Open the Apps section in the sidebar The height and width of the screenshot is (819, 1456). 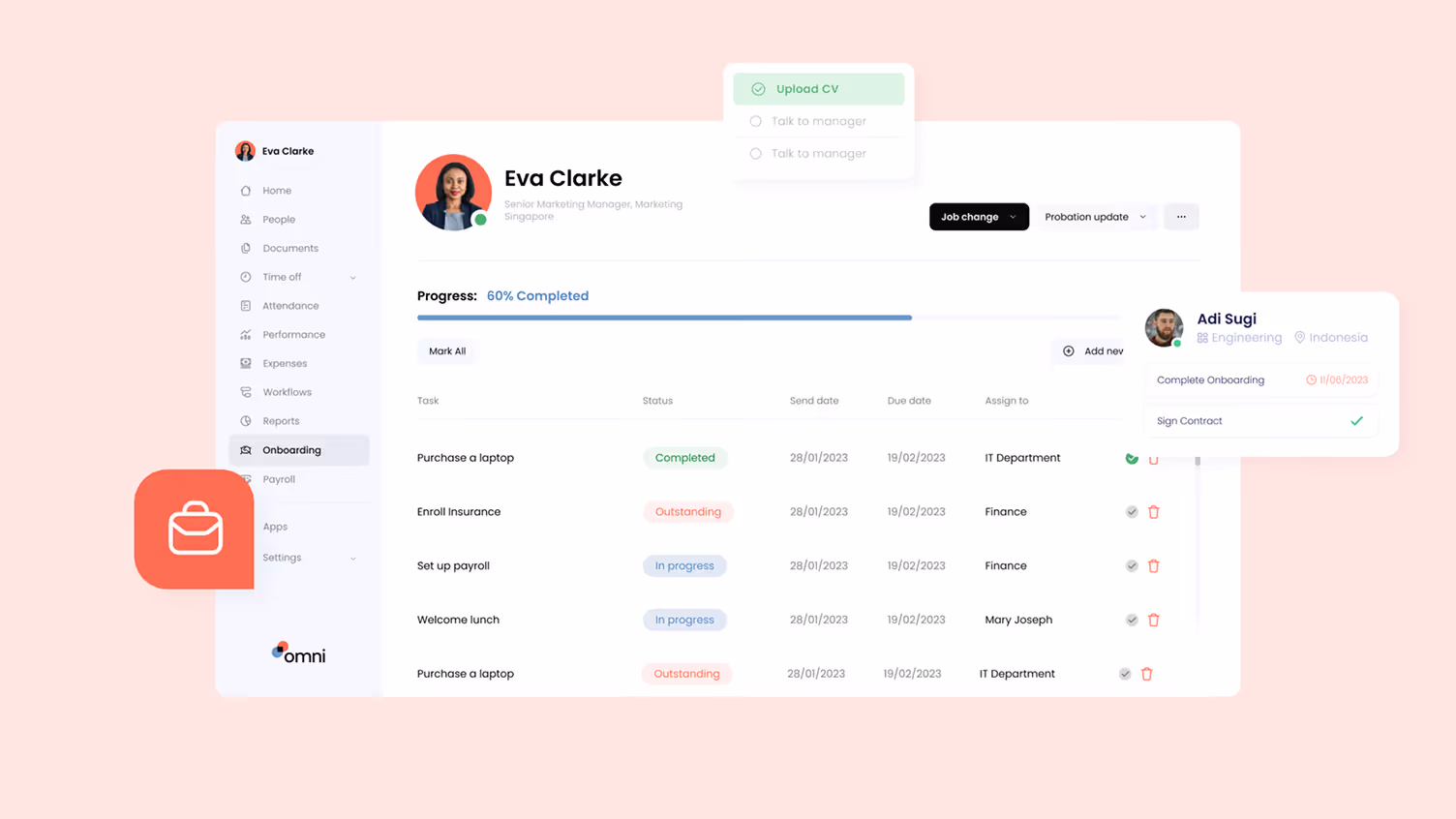[x=275, y=526]
